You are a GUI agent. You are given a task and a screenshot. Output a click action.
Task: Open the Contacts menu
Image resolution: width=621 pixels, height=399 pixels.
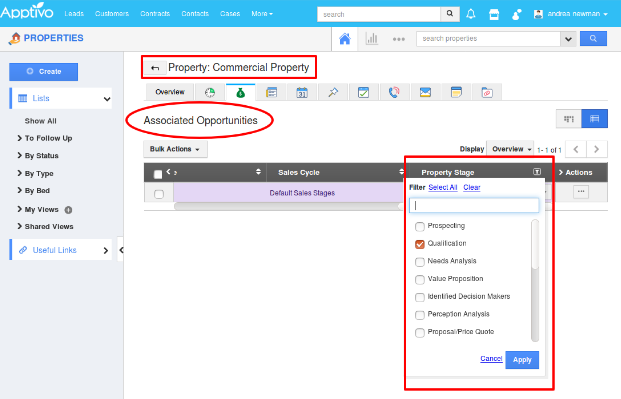tap(195, 13)
